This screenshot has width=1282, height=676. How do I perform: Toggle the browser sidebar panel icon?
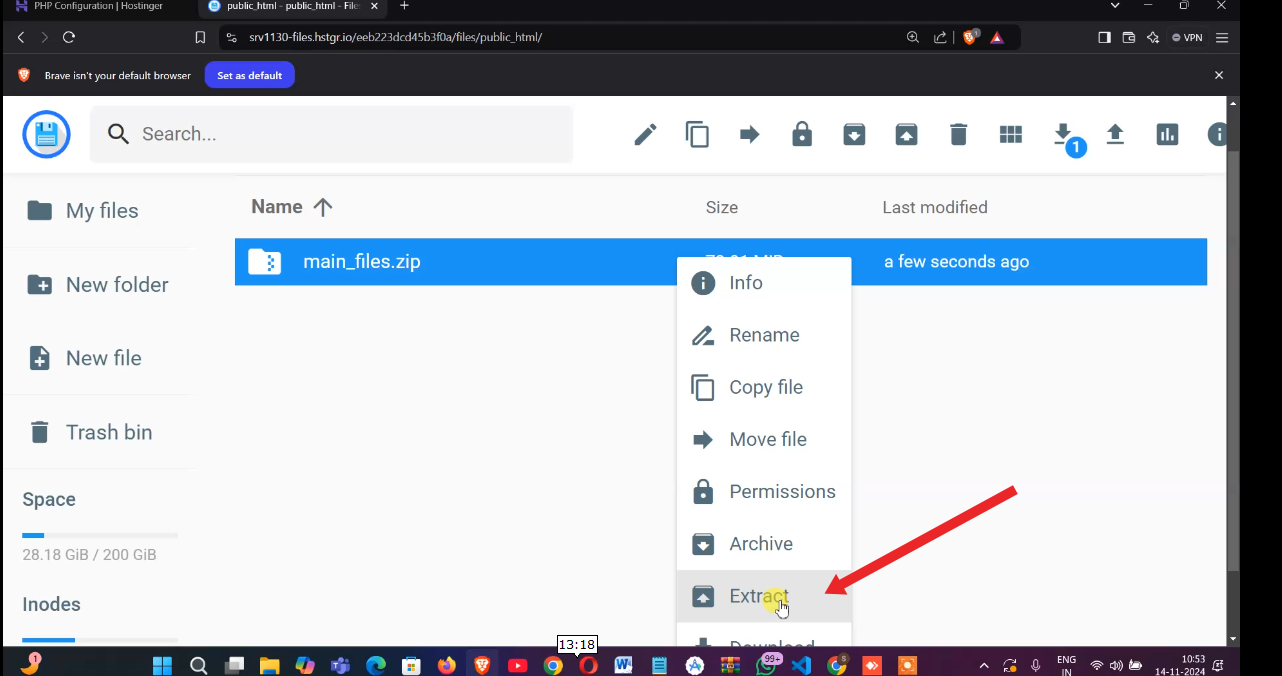click(x=1104, y=37)
